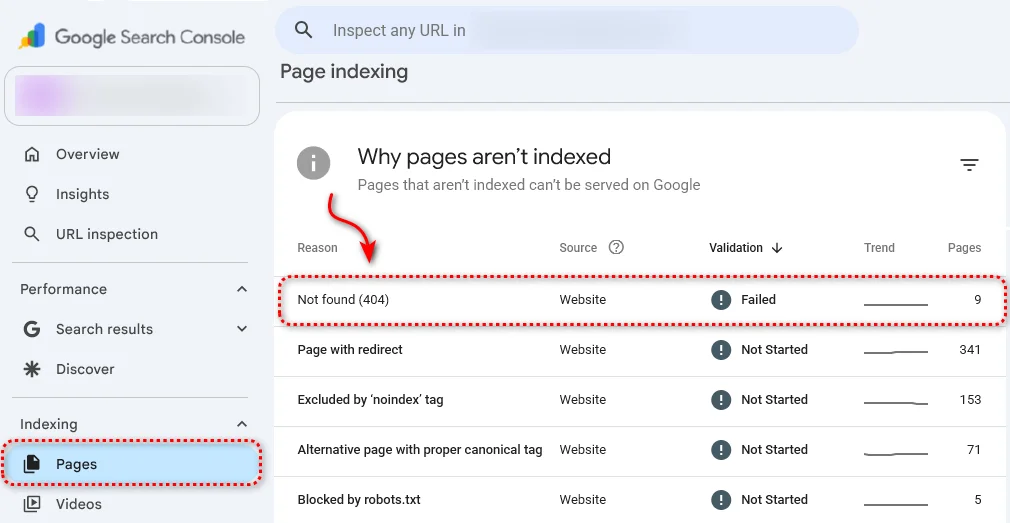Collapse the Performance section chevron
1010x523 pixels.
coord(242,289)
